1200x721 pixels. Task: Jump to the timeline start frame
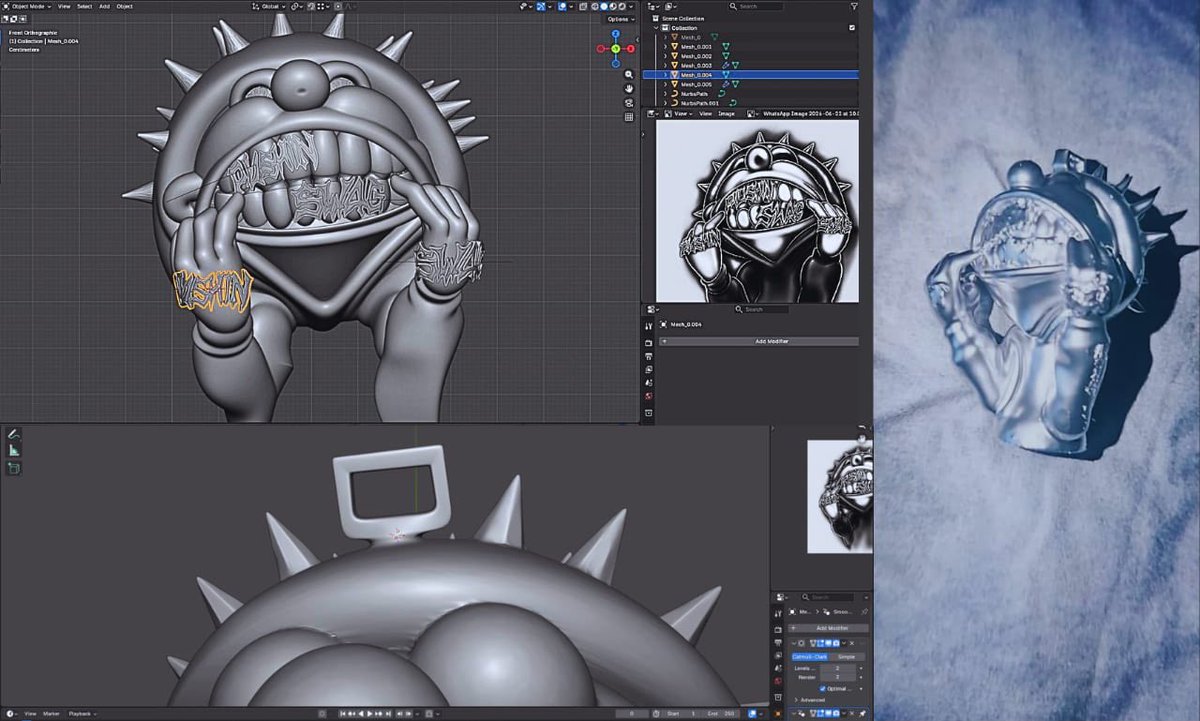342,713
